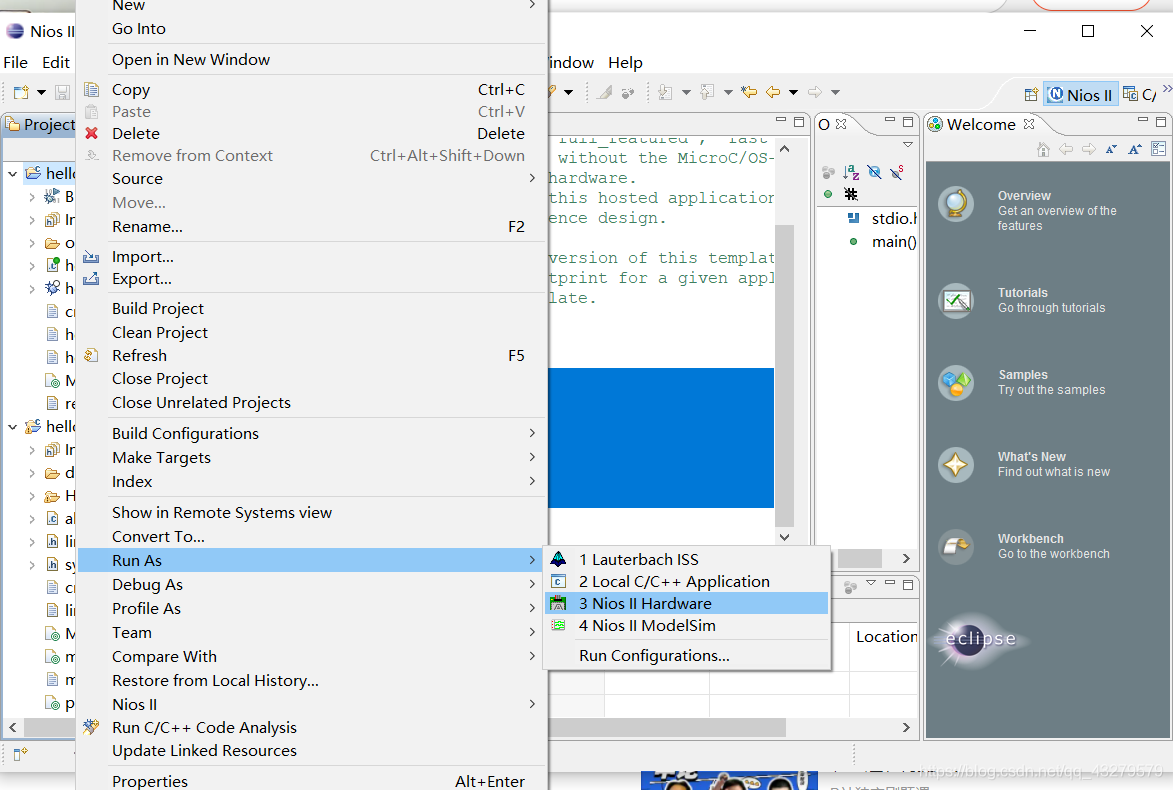Open the Outline view menu triangle

907,144
